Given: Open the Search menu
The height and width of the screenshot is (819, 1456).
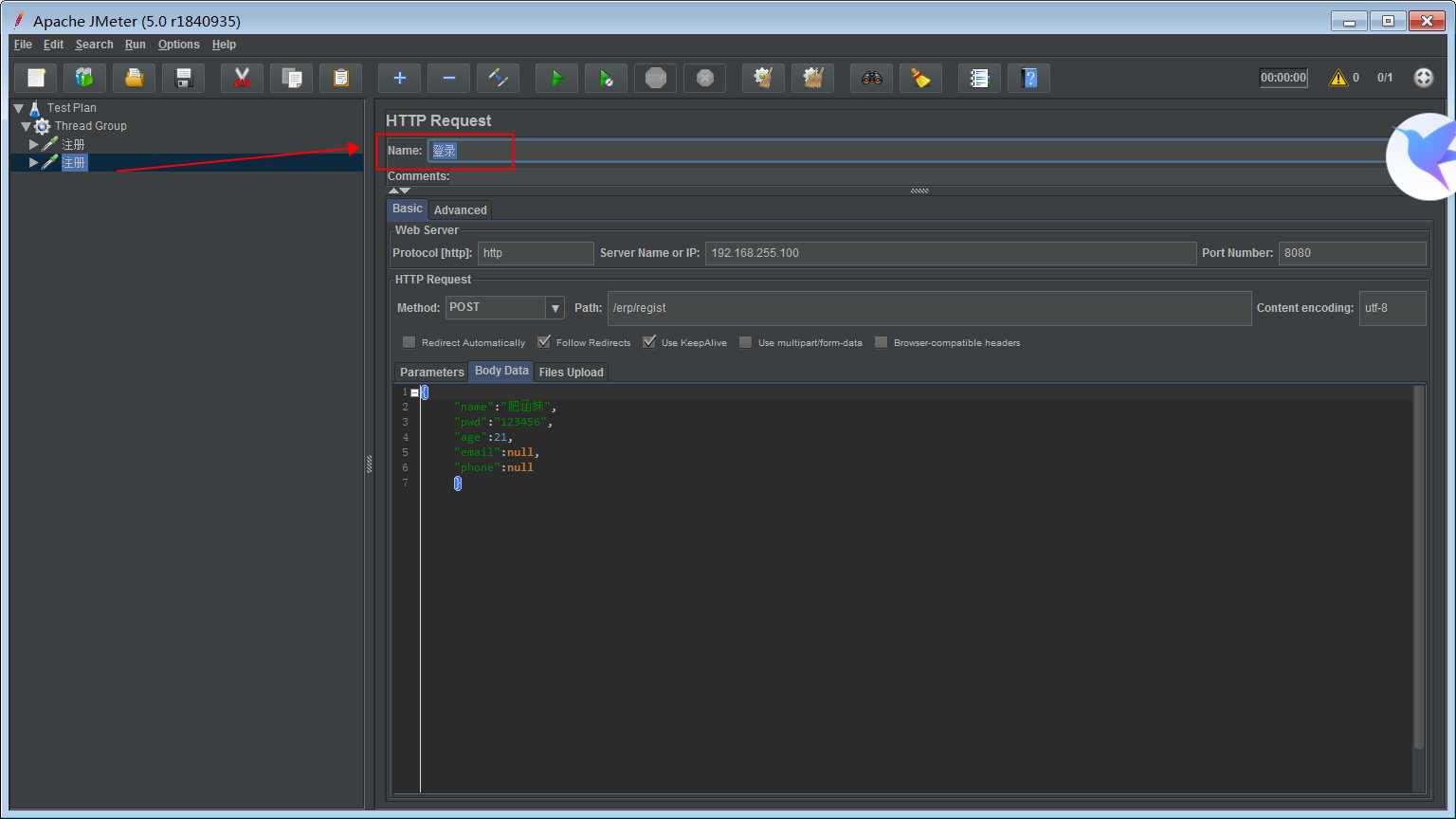Looking at the screenshot, I should (x=94, y=45).
